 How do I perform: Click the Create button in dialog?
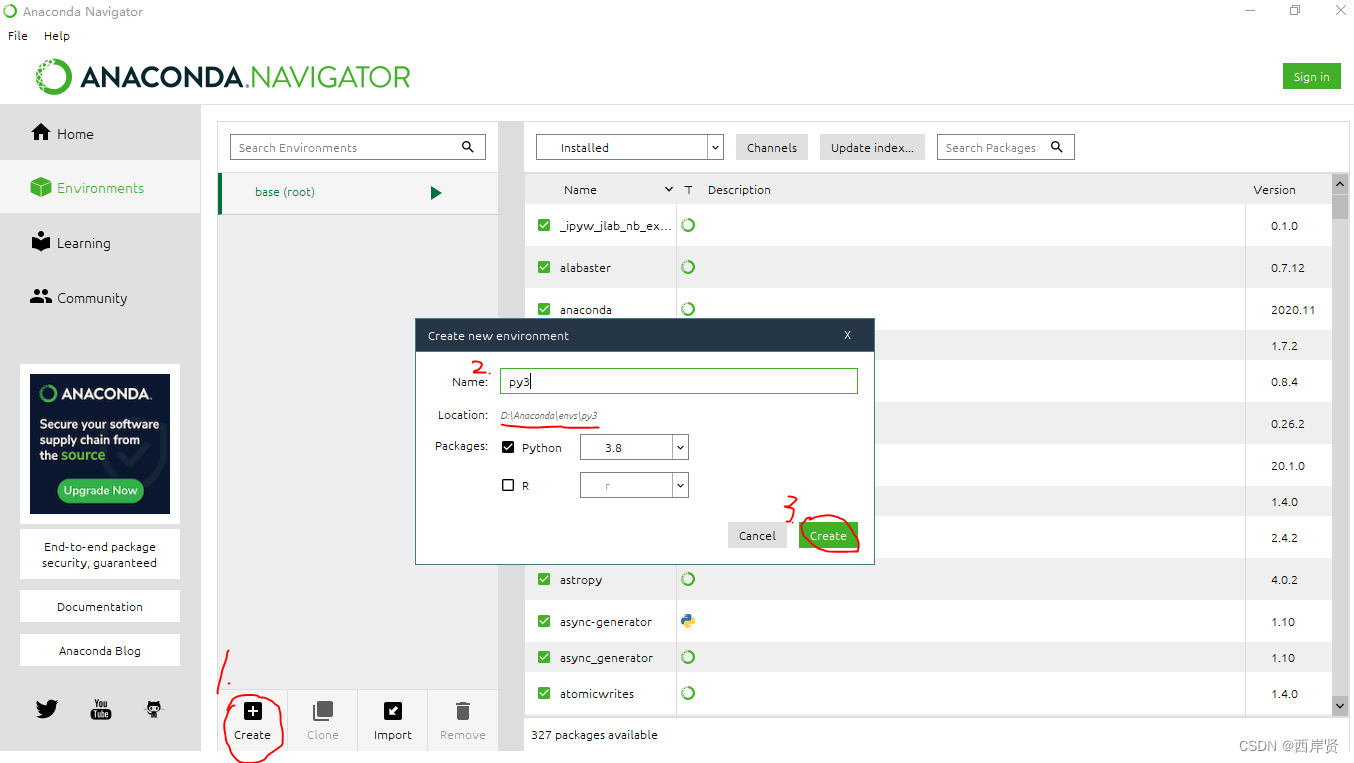pos(828,535)
